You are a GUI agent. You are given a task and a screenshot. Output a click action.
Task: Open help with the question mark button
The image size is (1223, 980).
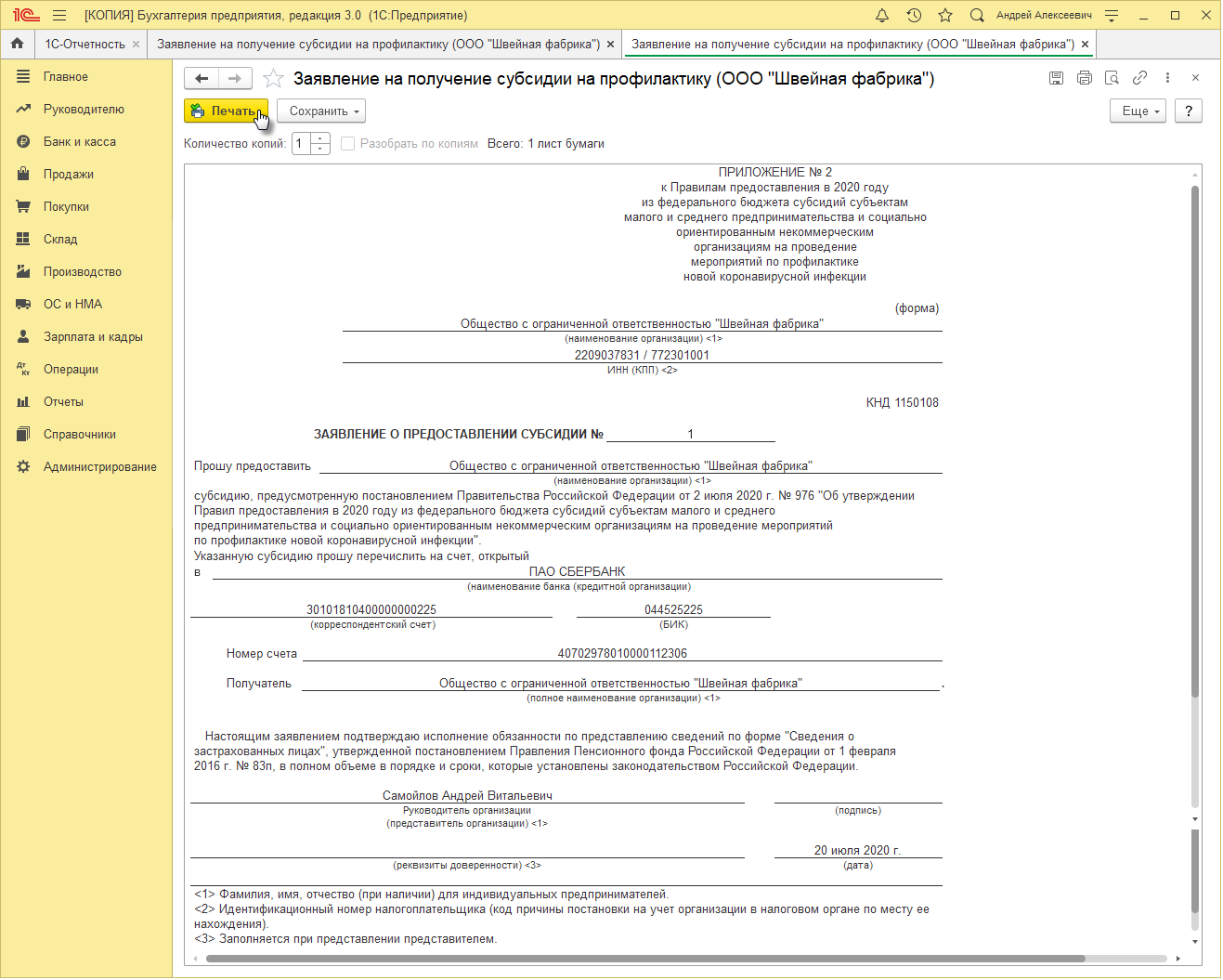[1189, 111]
